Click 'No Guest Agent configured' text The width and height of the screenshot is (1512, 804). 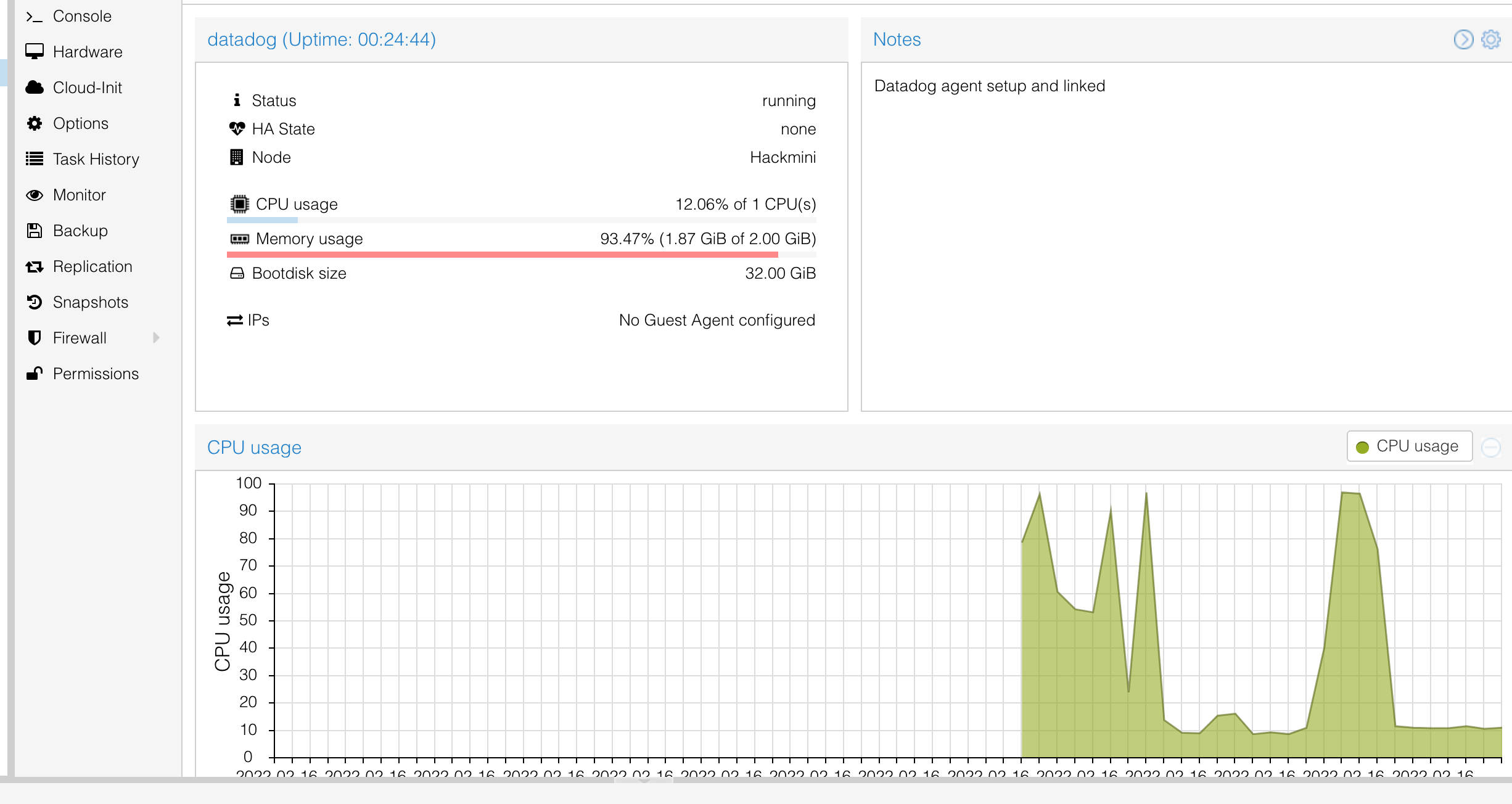coord(717,320)
